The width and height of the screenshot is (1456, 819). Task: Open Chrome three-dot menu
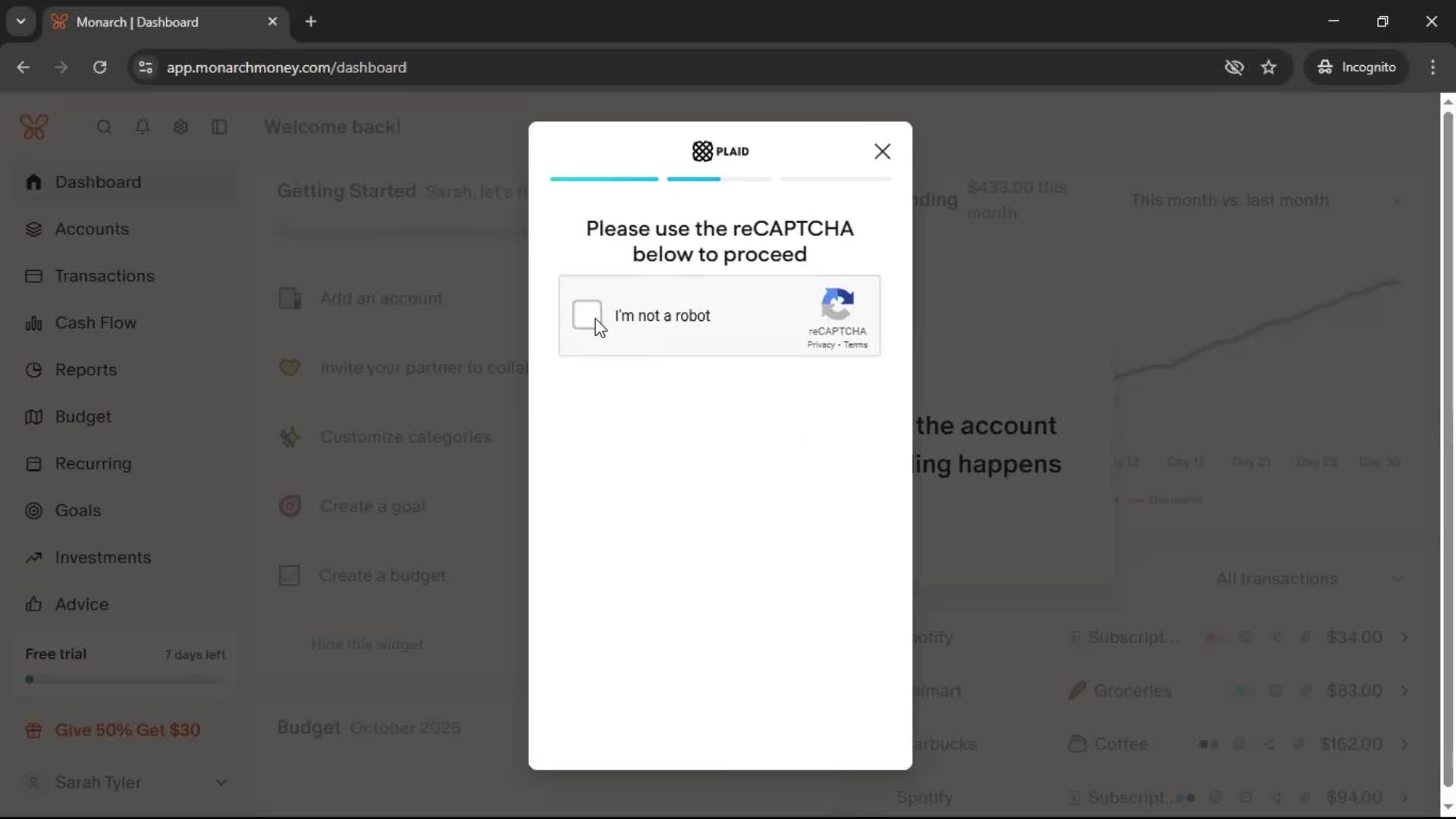tap(1432, 67)
